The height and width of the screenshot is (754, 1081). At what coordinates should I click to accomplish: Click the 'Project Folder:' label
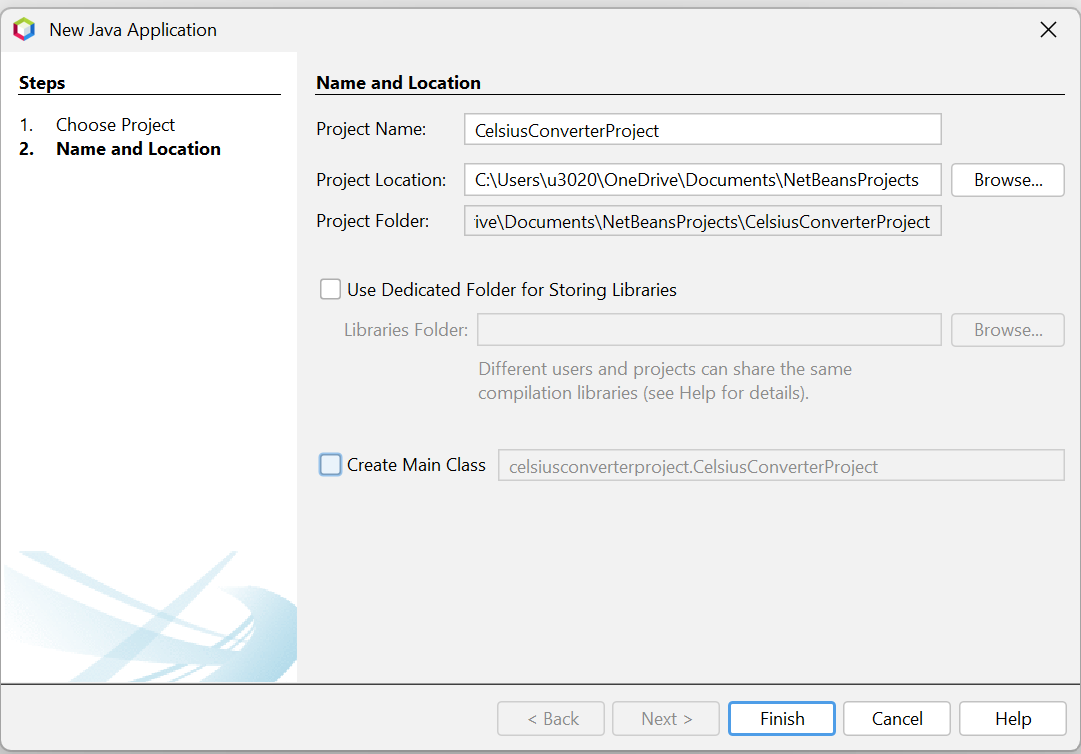pos(372,221)
